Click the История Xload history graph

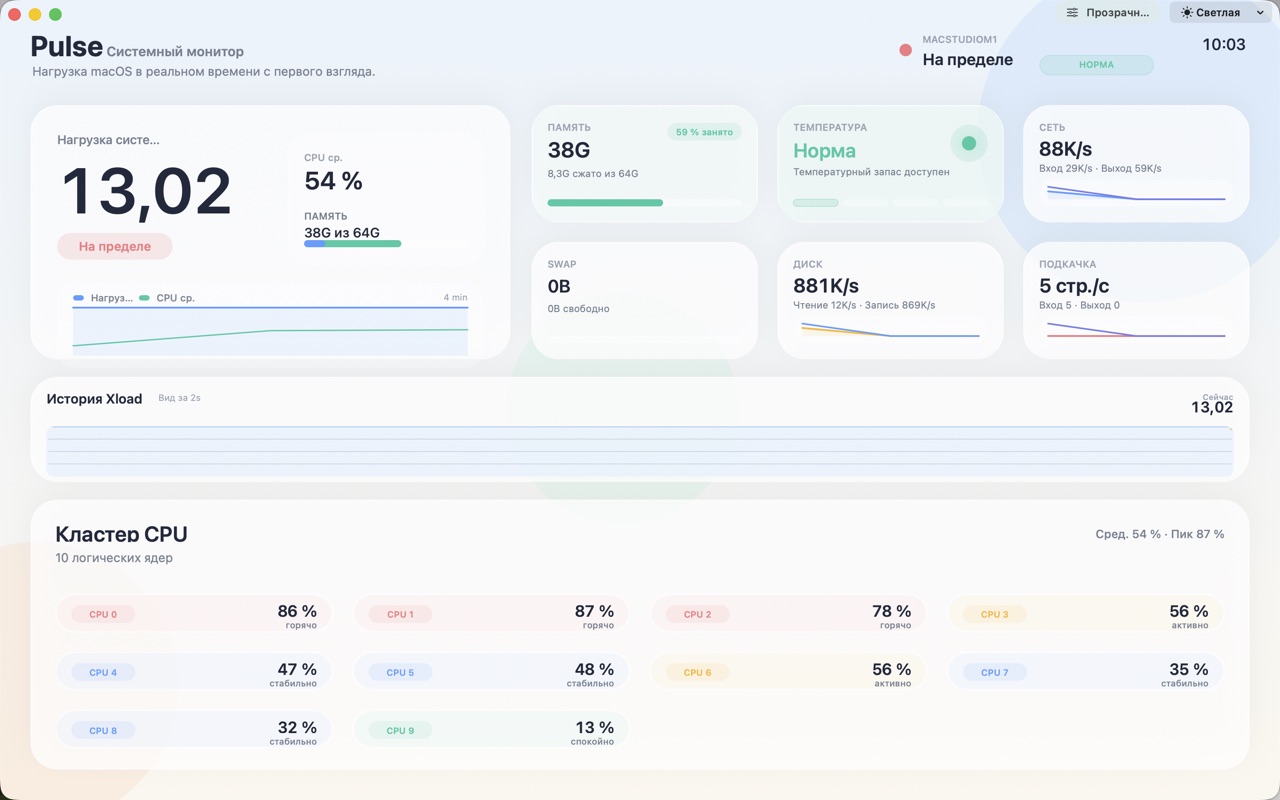[640, 450]
